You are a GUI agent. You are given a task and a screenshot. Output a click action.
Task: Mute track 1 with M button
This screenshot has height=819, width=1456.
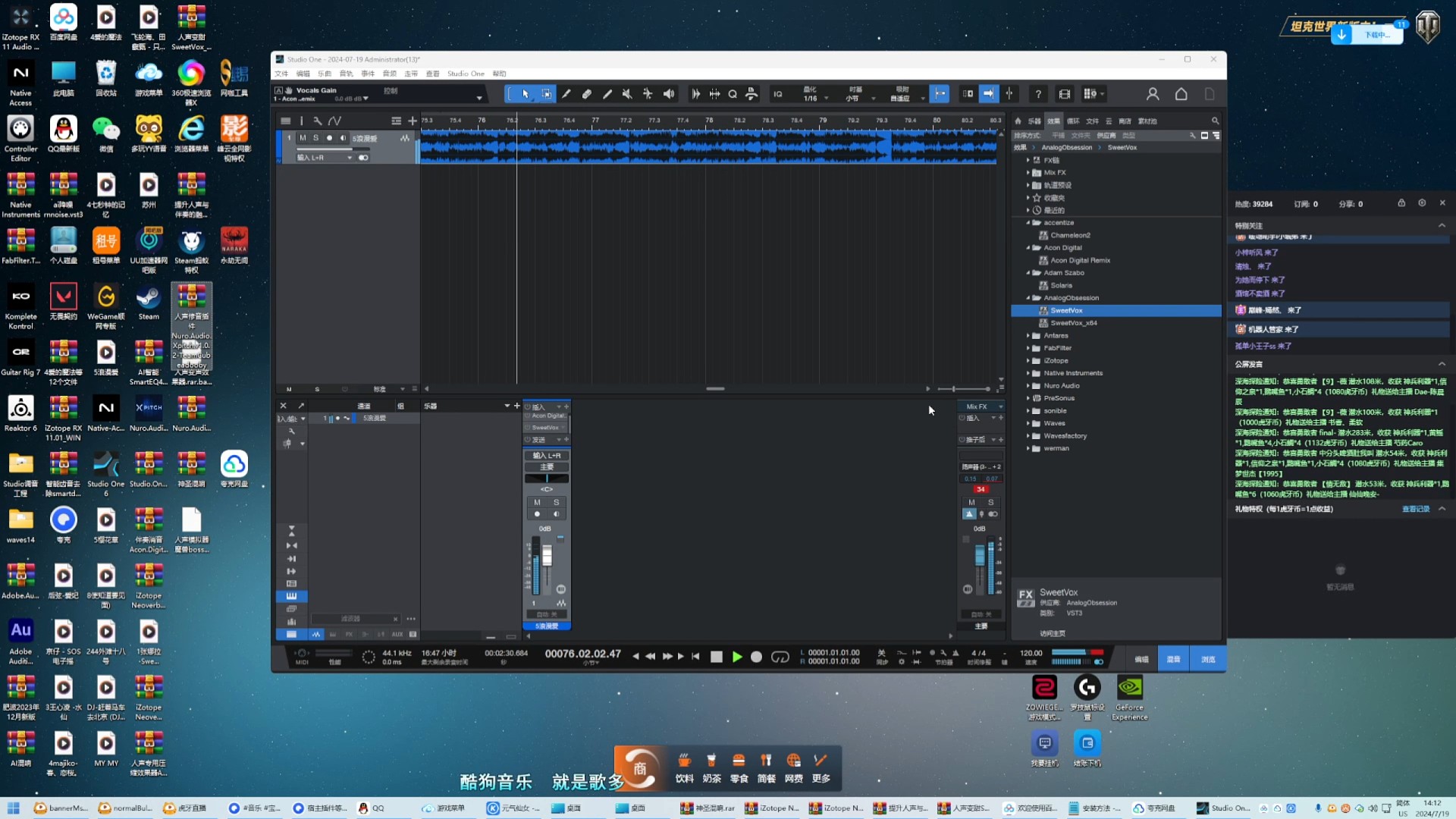(303, 138)
